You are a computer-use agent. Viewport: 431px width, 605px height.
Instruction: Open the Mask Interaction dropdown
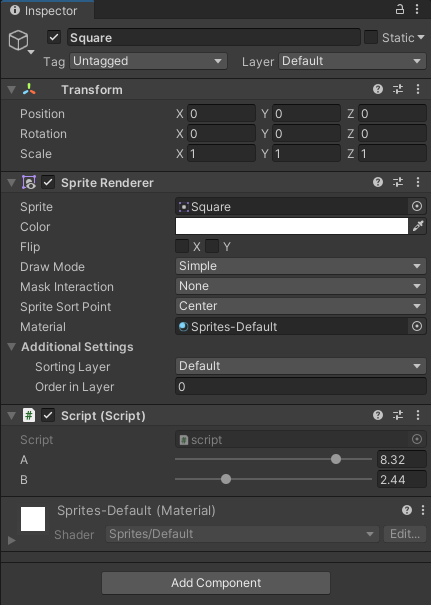click(x=301, y=286)
